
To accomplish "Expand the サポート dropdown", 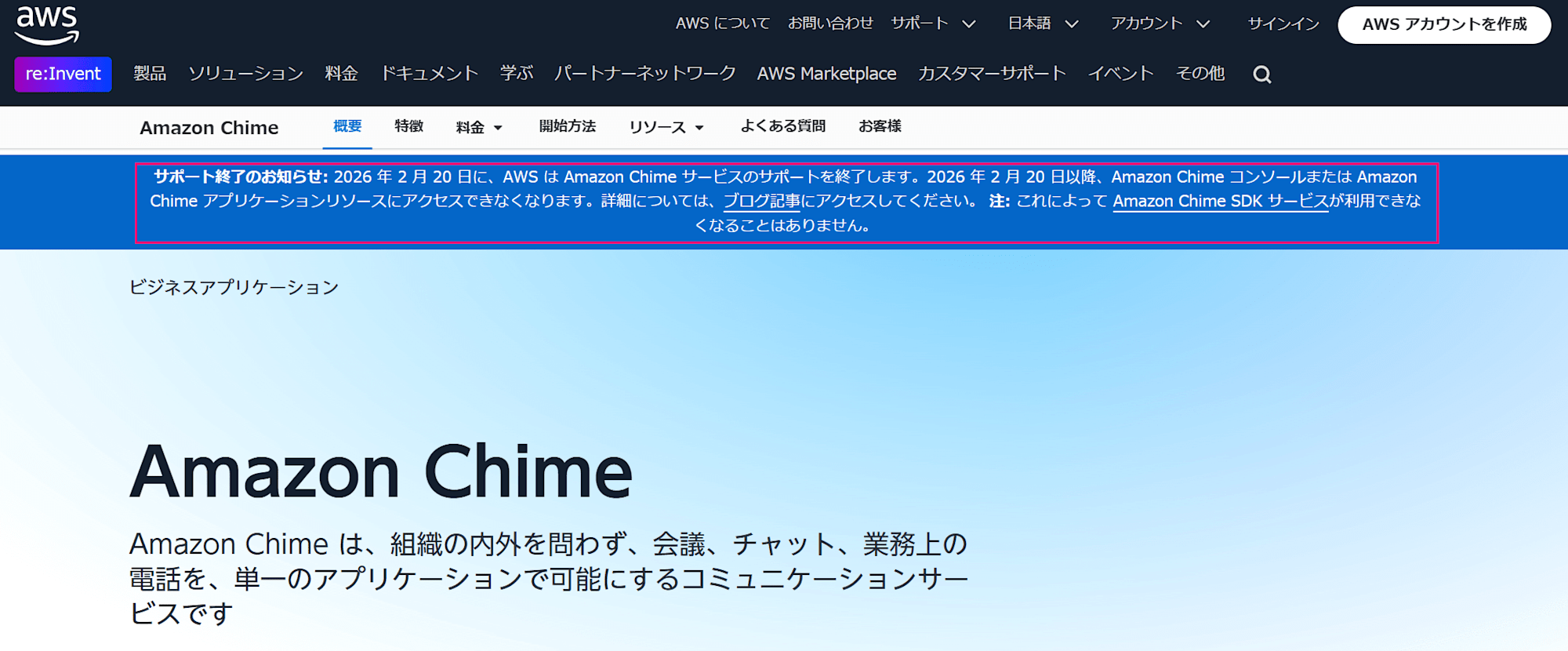I will (933, 24).
